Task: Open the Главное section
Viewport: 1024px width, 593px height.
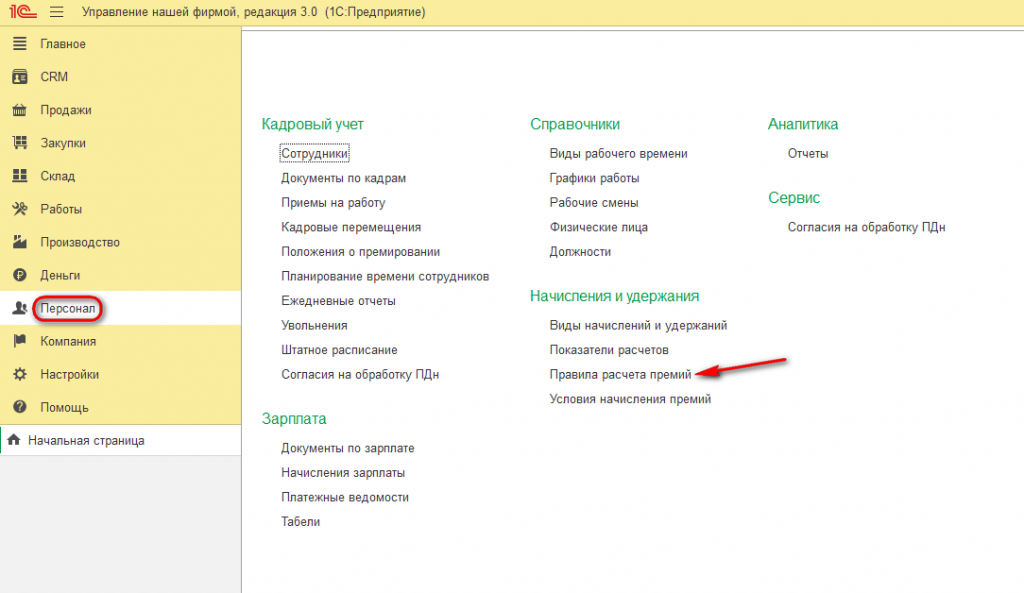Action: (63, 44)
